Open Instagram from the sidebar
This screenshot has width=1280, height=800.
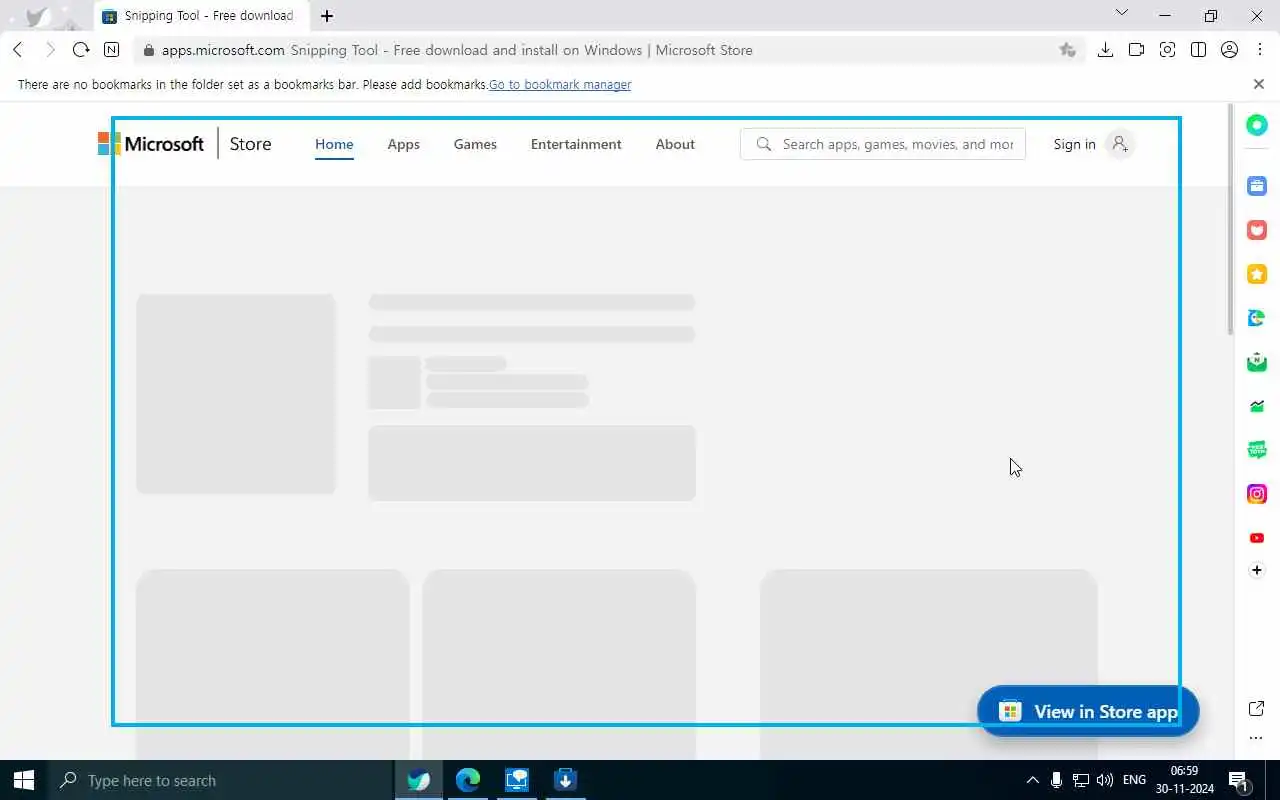click(x=1257, y=494)
